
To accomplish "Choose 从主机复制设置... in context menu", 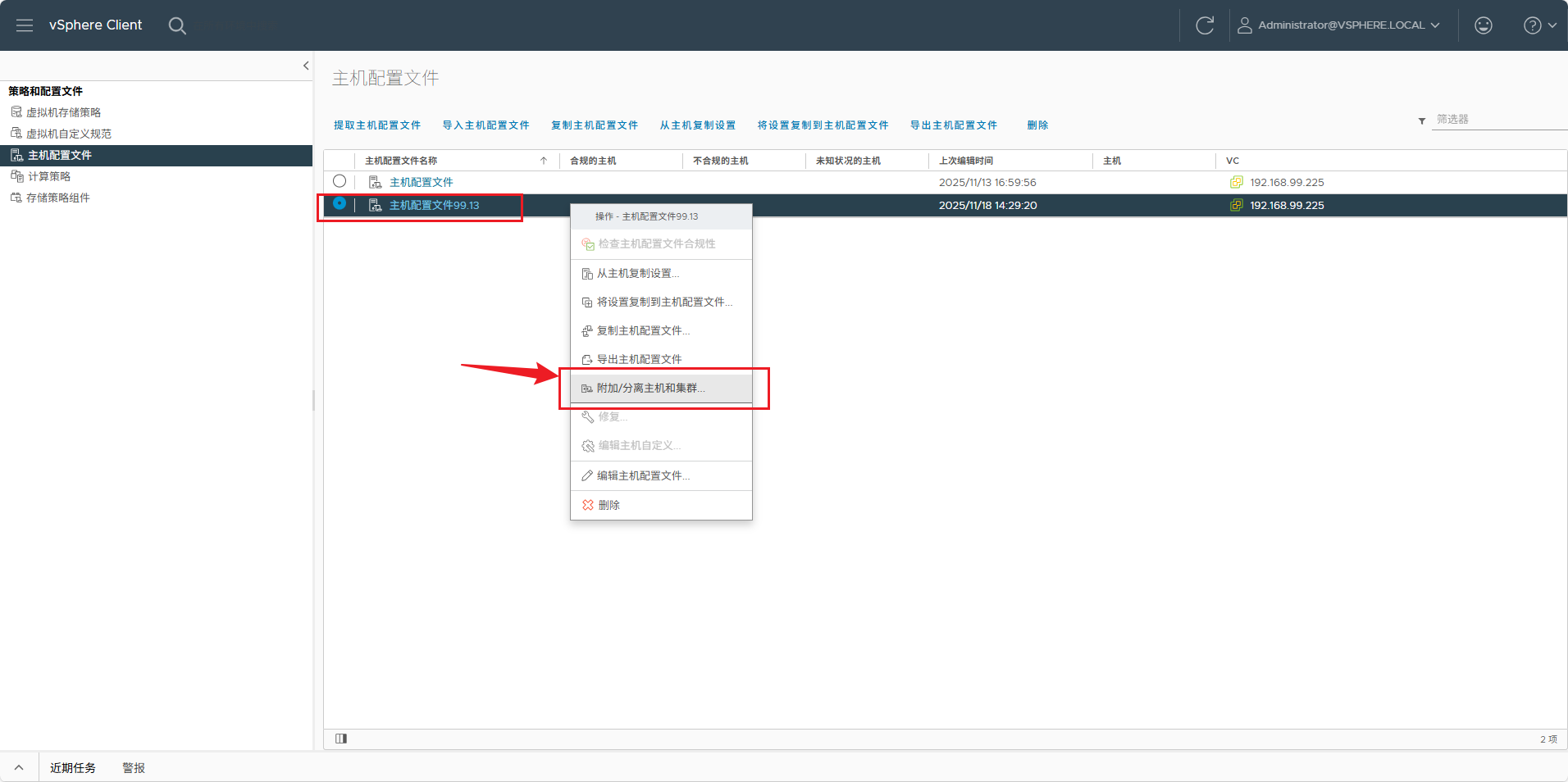I will [661, 274].
